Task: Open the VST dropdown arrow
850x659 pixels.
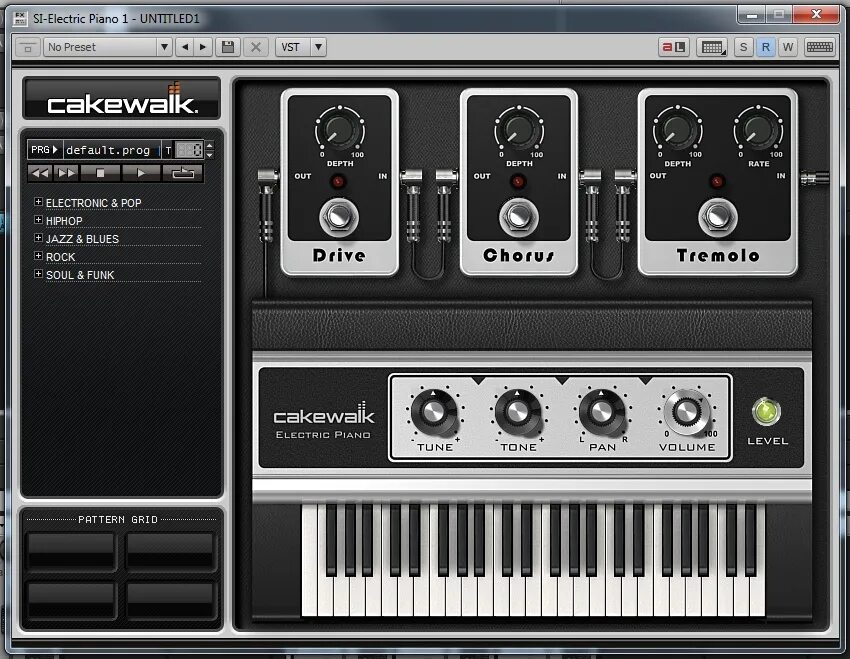Action: pyautogui.click(x=319, y=47)
